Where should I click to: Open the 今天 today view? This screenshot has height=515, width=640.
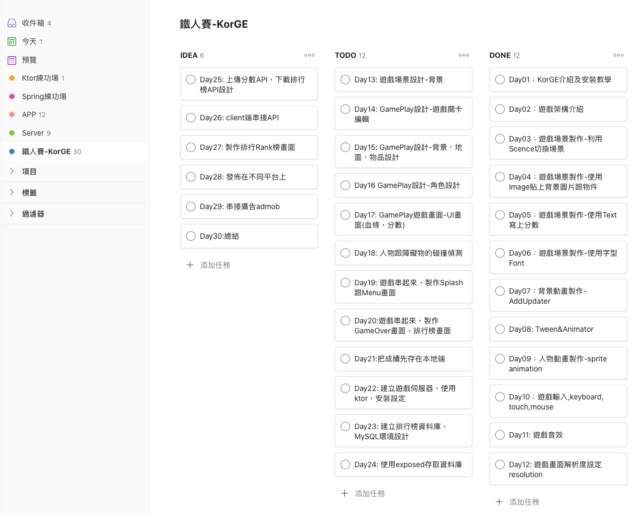pos(75,41)
